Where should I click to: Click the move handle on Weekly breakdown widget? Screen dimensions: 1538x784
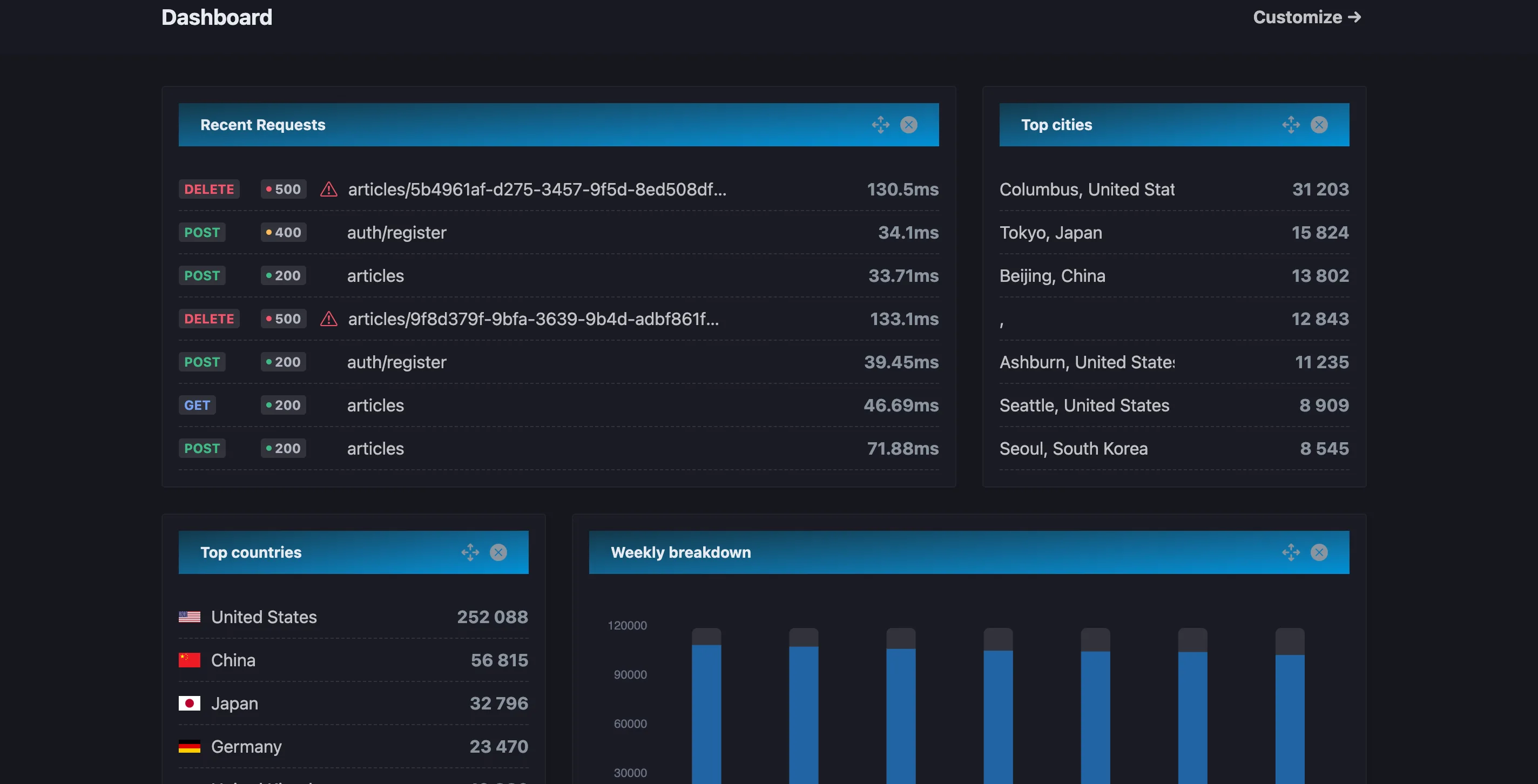pos(1291,552)
